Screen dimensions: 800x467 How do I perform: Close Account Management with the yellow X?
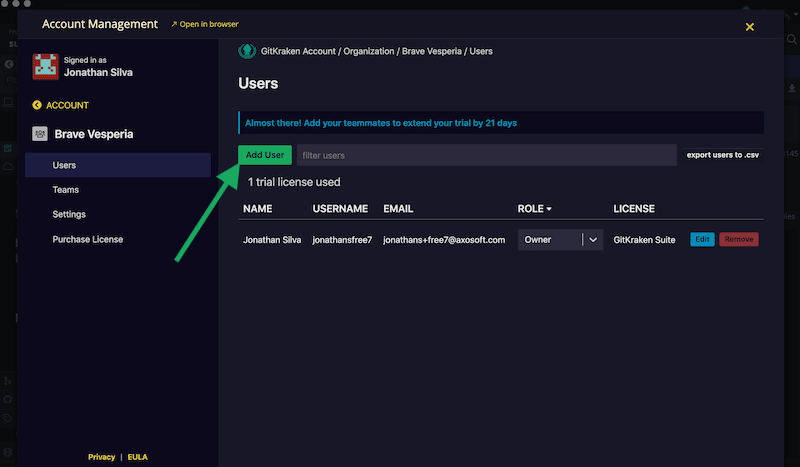(x=750, y=27)
